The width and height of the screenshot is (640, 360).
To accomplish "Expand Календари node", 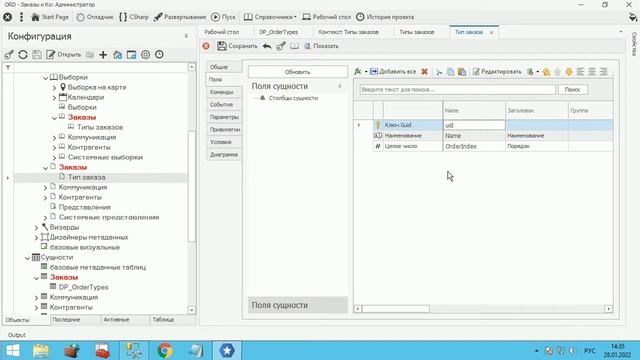I will [x=54, y=98].
